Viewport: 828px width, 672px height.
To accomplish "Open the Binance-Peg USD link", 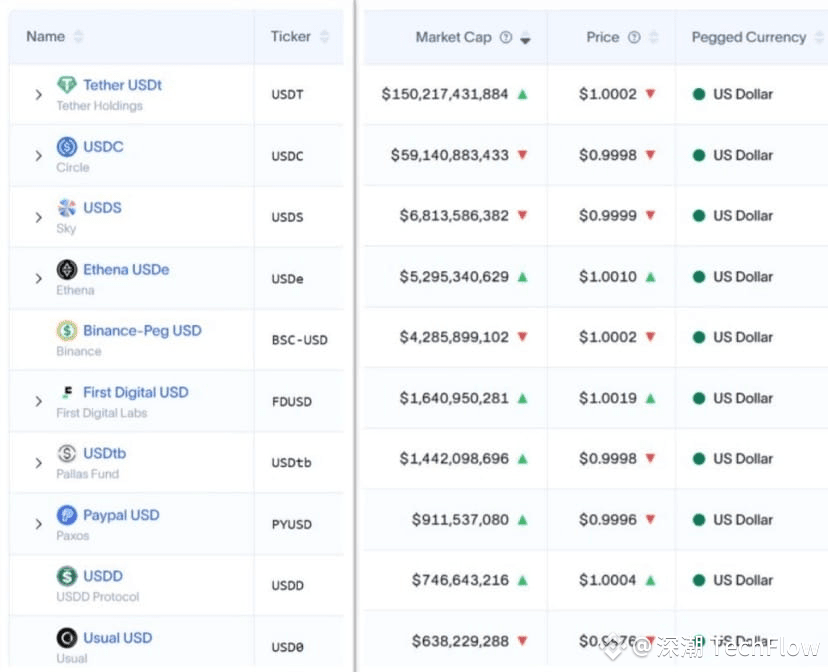I will click(x=143, y=330).
